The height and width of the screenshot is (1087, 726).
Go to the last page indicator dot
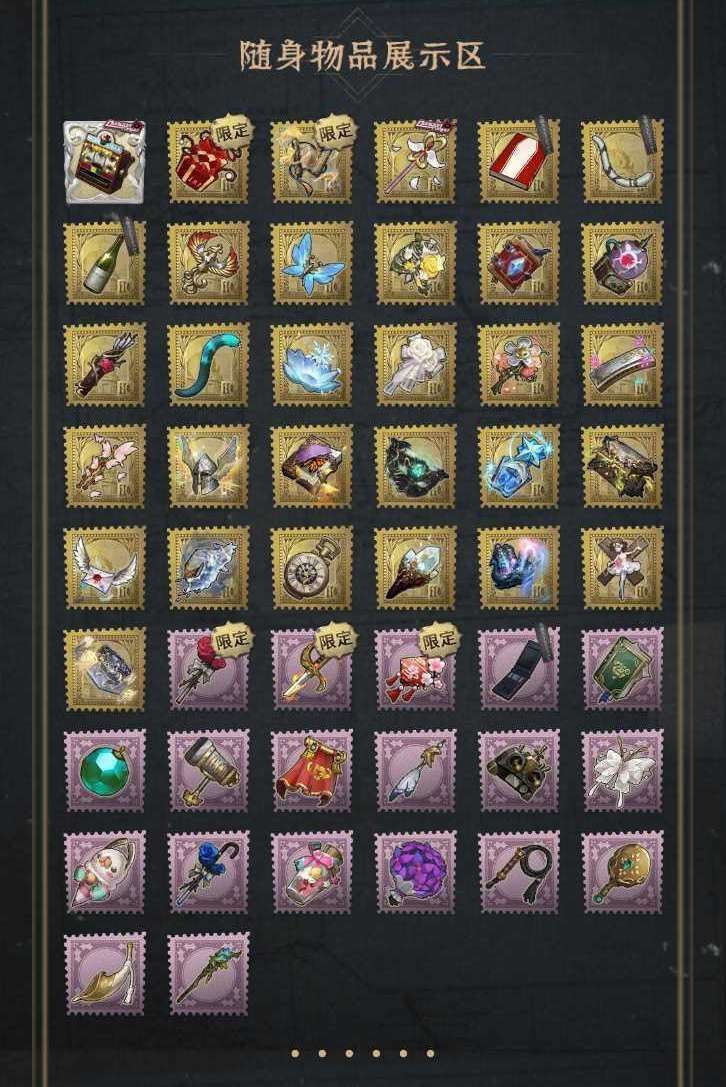pos(431,1054)
